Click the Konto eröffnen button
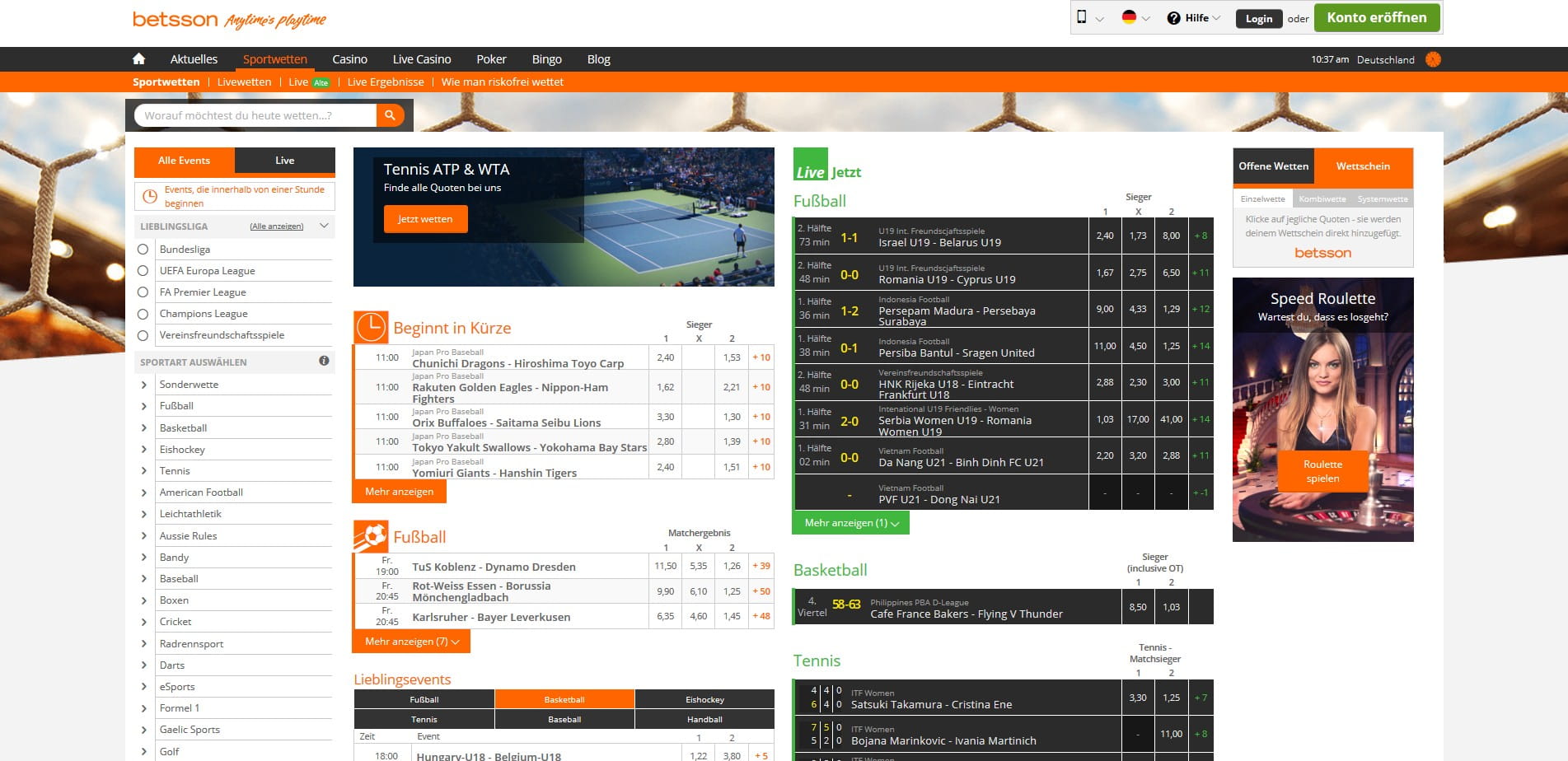Viewport: 1568px width, 761px height. pyautogui.click(x=1377, y=17)
